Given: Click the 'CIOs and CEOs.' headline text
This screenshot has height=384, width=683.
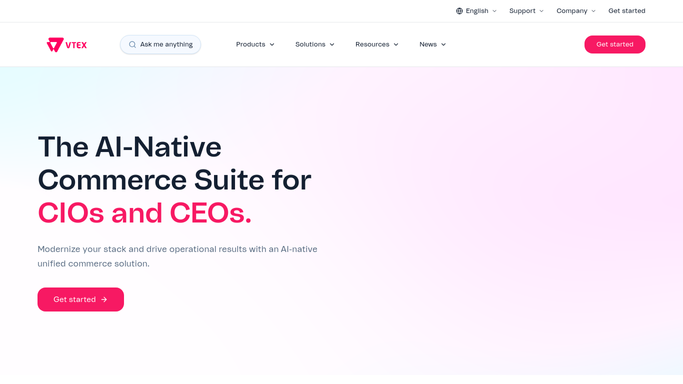Looking at the screenshot, I should point(145,213).
